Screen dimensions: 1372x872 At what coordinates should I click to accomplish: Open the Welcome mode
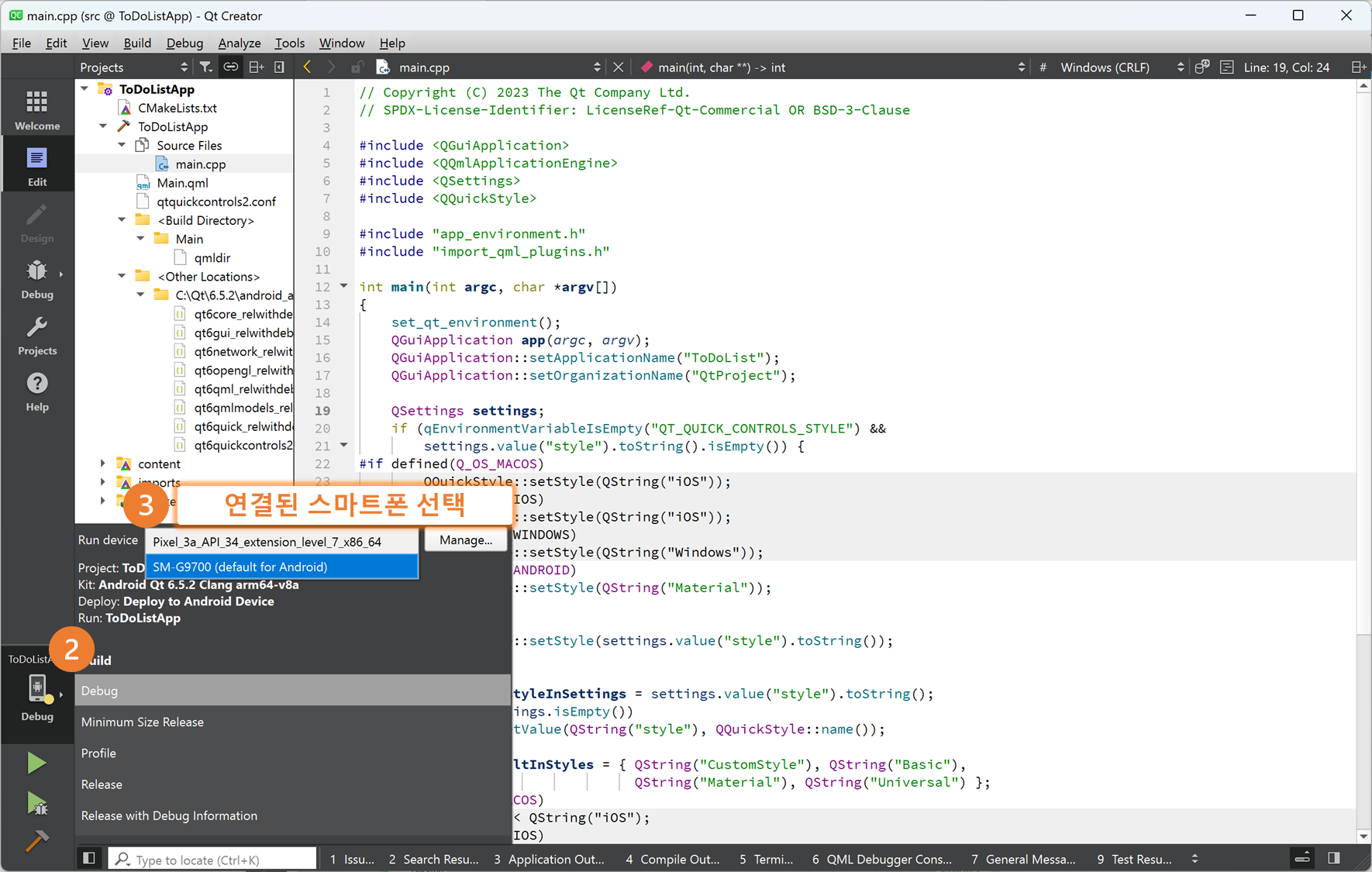[37, 109]
